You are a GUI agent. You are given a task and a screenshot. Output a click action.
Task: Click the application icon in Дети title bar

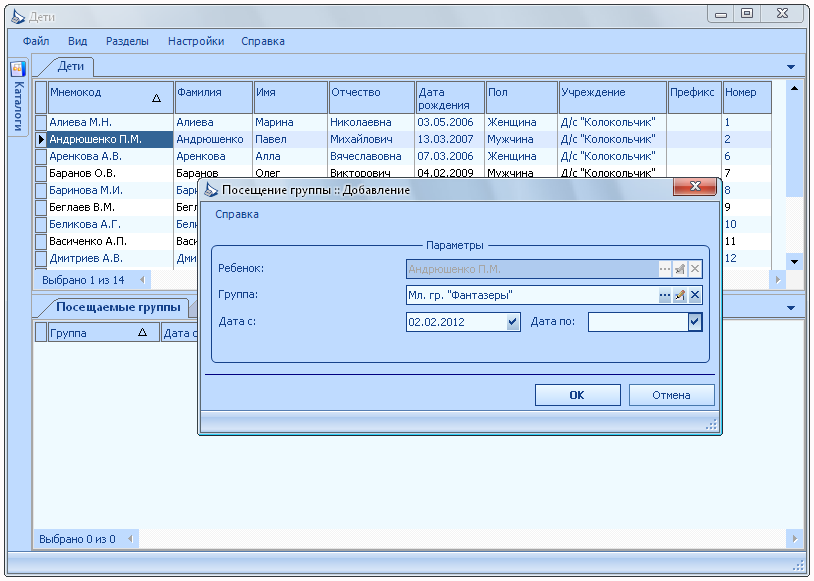18,17
